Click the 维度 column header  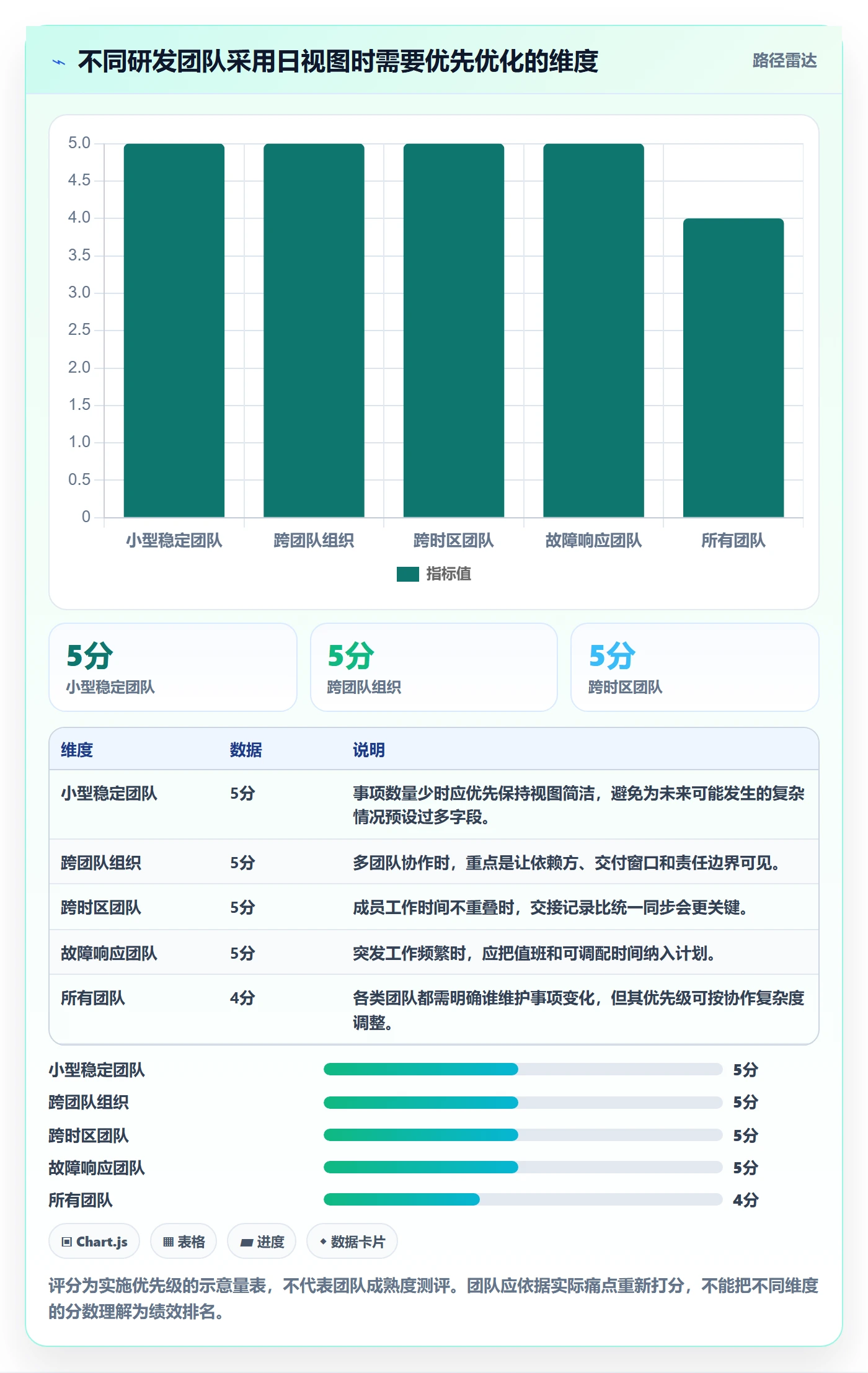[x=77, y=750]
